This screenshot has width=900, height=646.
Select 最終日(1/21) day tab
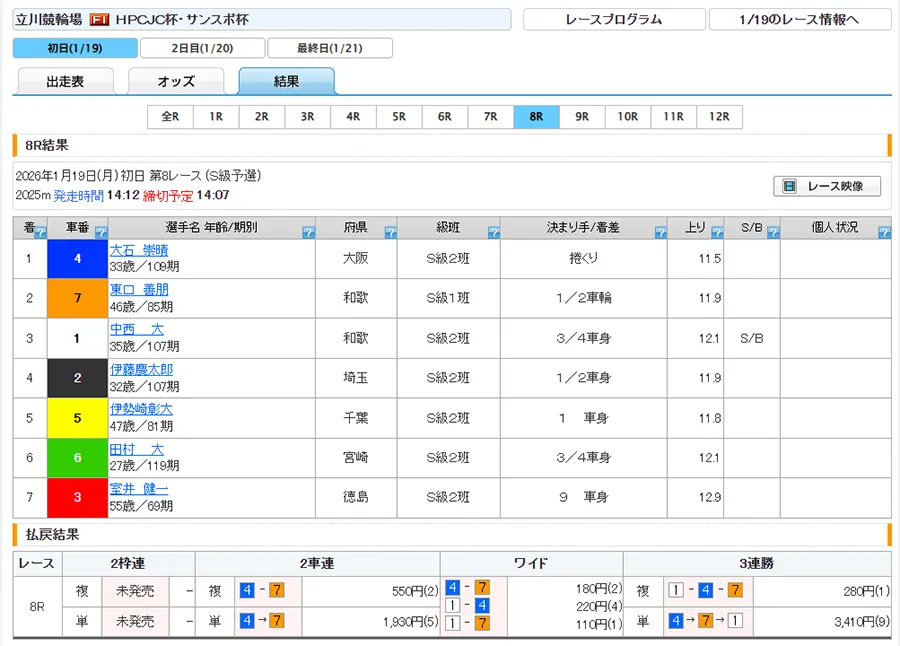329,48
